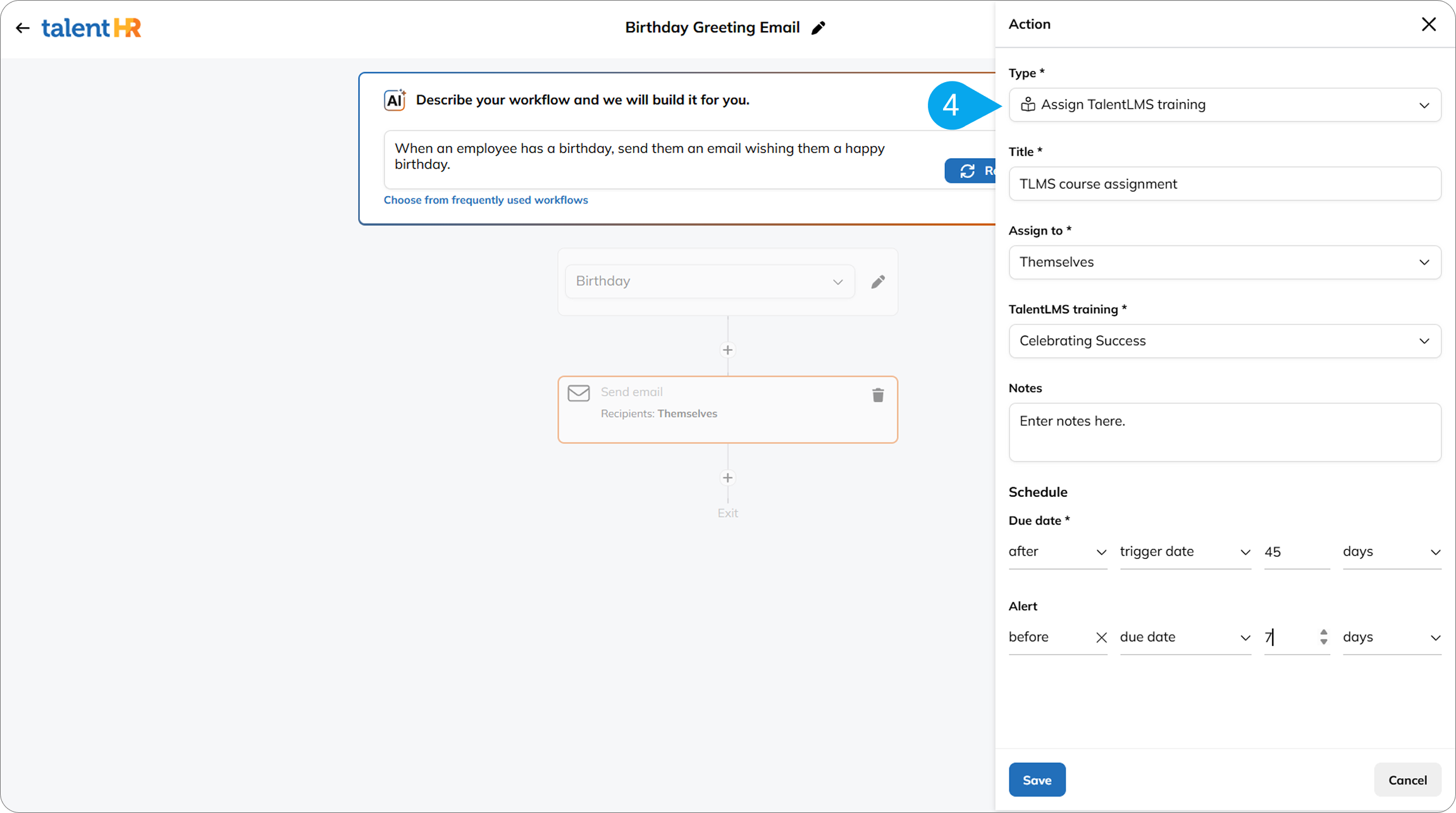Click the AI assistant icon
The image size is (1456, 813).
coord(395,100)
